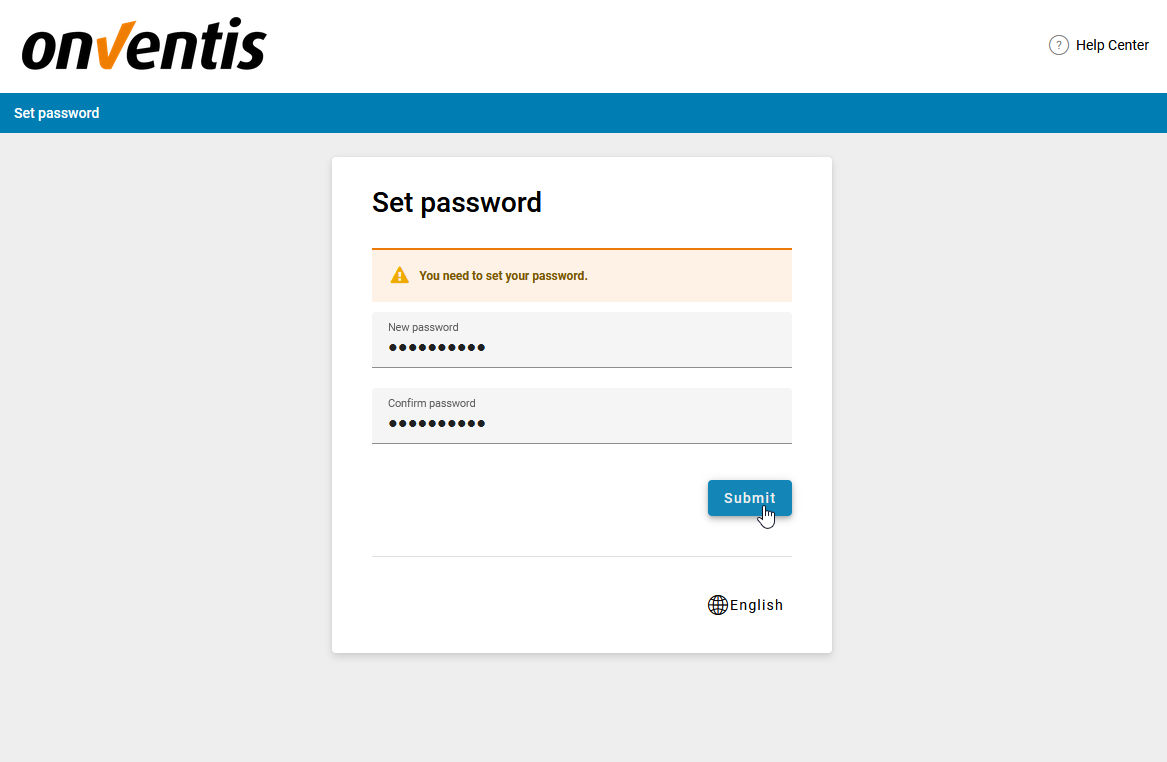
Task: Click the globe icon beside English
Action: click(x=717, y=604)
